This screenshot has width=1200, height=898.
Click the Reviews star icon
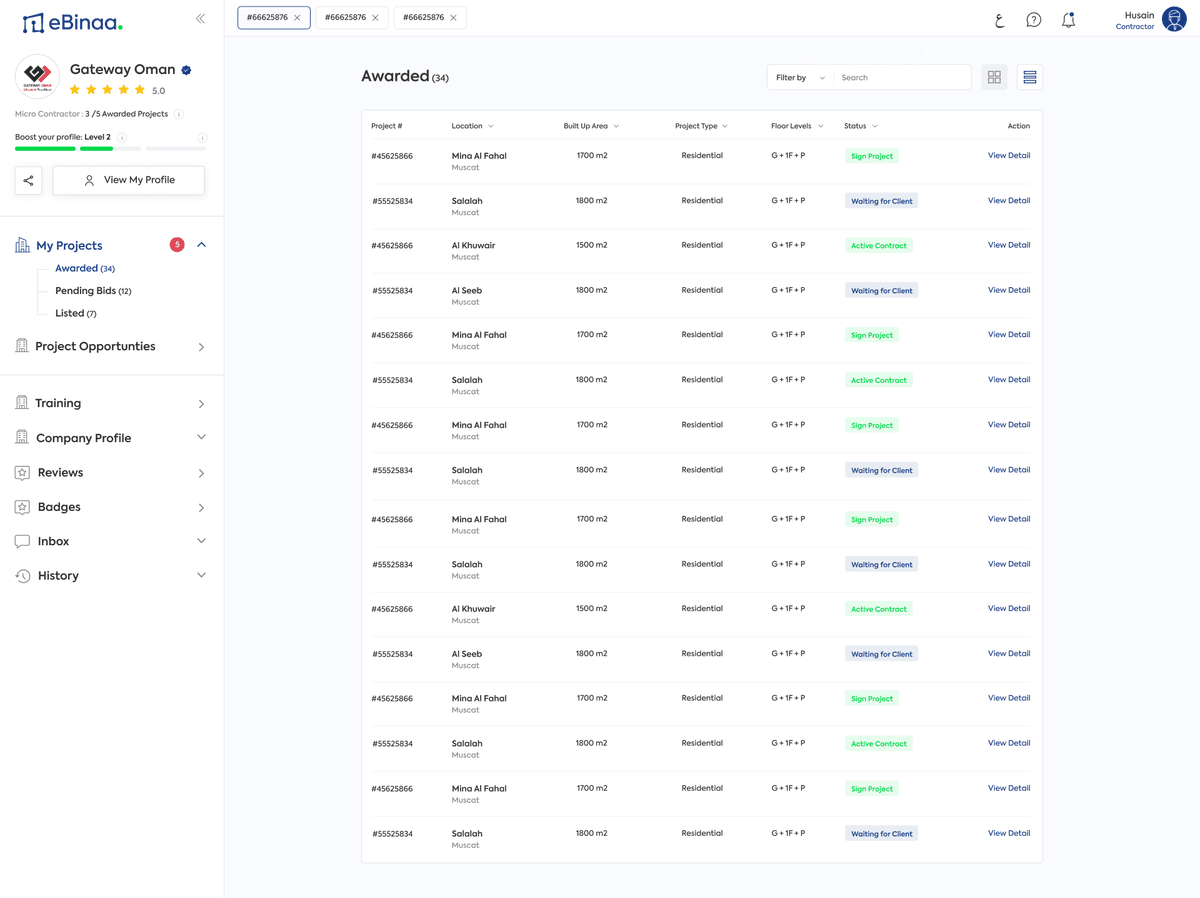(22, 473)
